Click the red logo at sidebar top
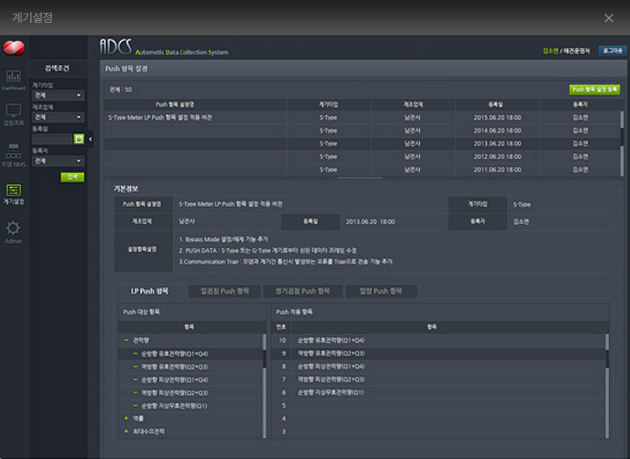 [14, 48]
